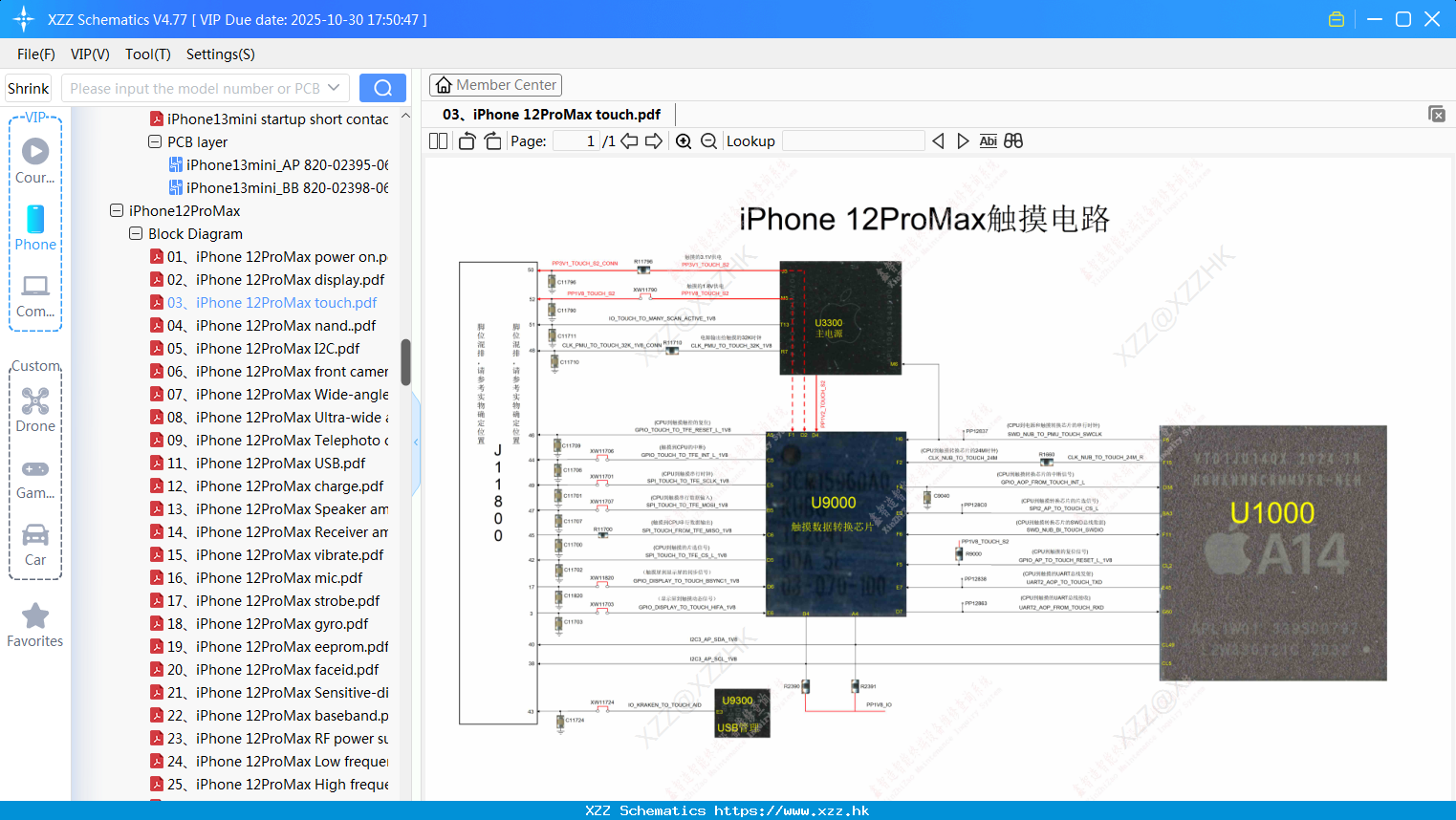Open 04 iPhone 12ProMax nand..pdf
Viewport: 1456px width, 820px height.
click(263, 325)
